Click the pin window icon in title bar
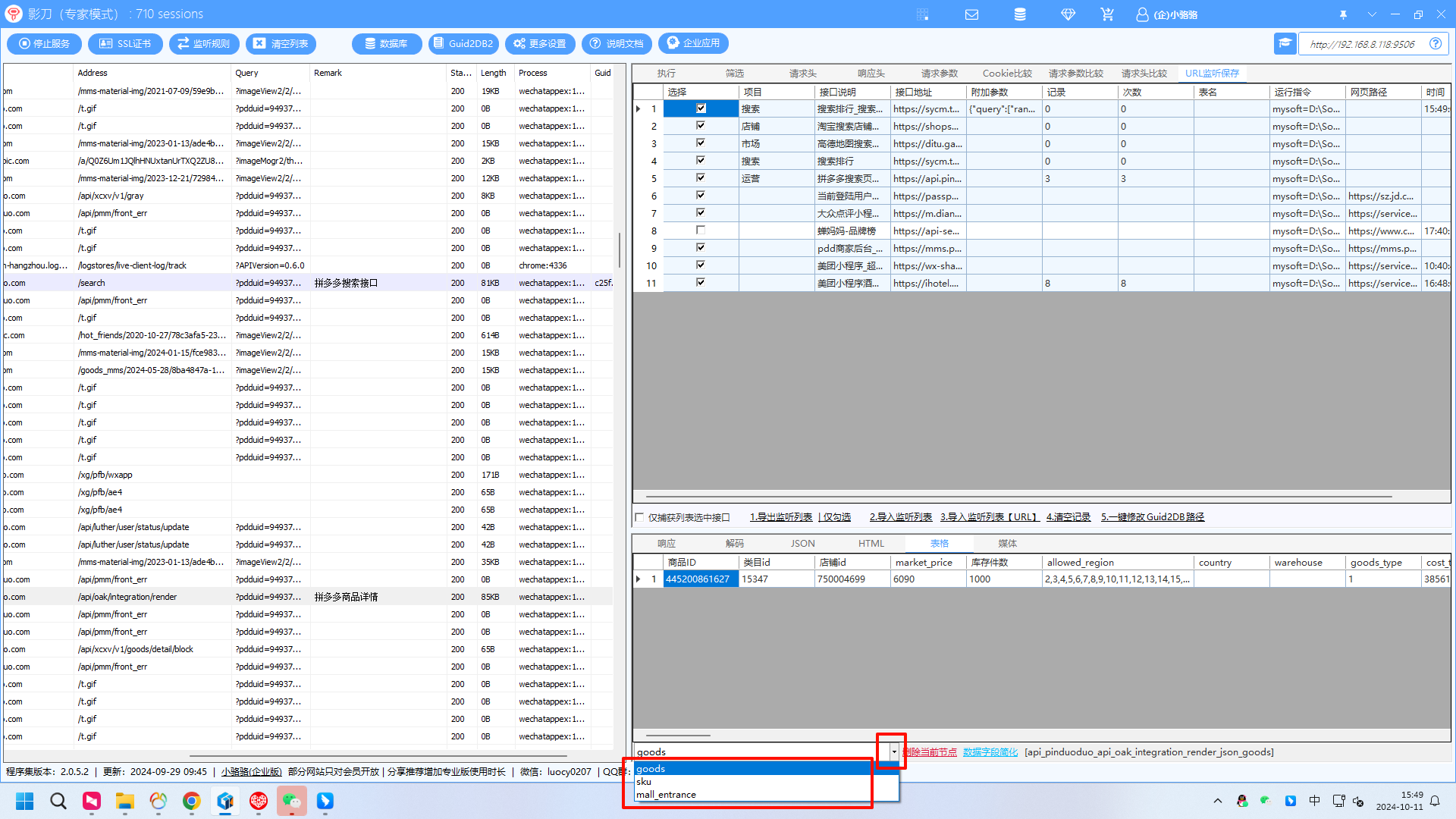The image size is (1456, 819). pos(1343,14)
